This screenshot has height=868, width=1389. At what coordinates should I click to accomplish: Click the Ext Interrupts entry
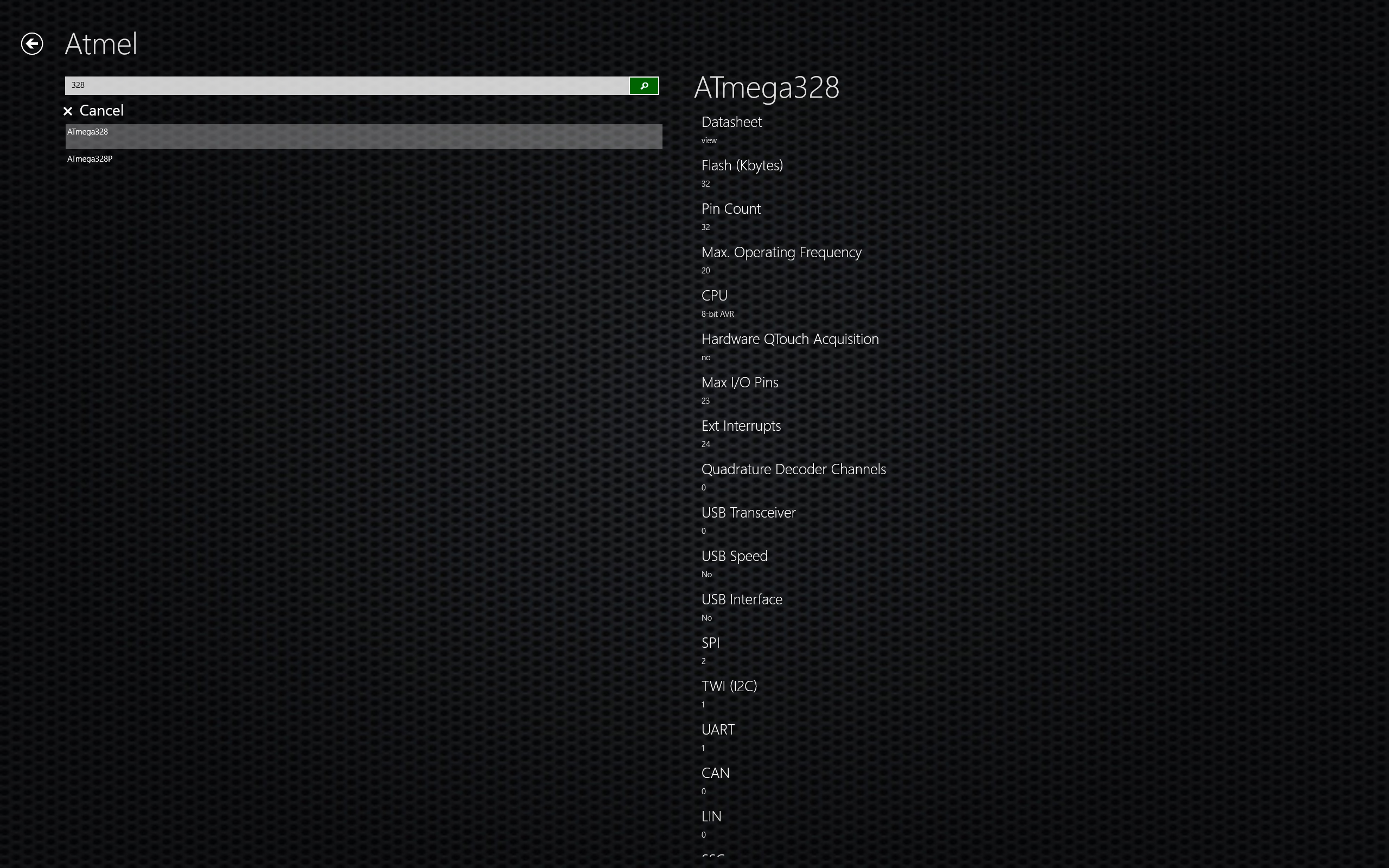[x=741, y=426]
